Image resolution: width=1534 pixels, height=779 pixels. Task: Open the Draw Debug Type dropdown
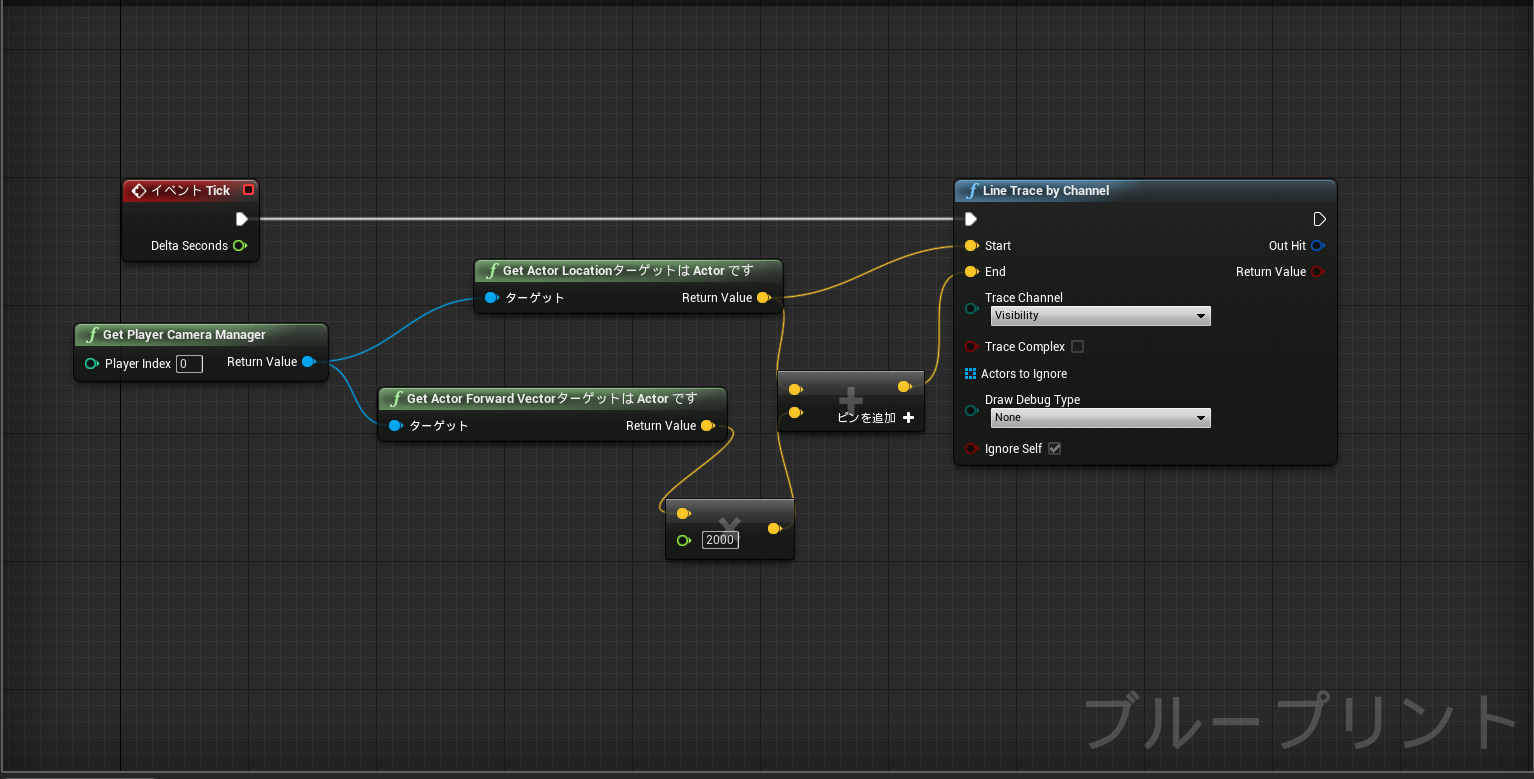point(1100,418)
